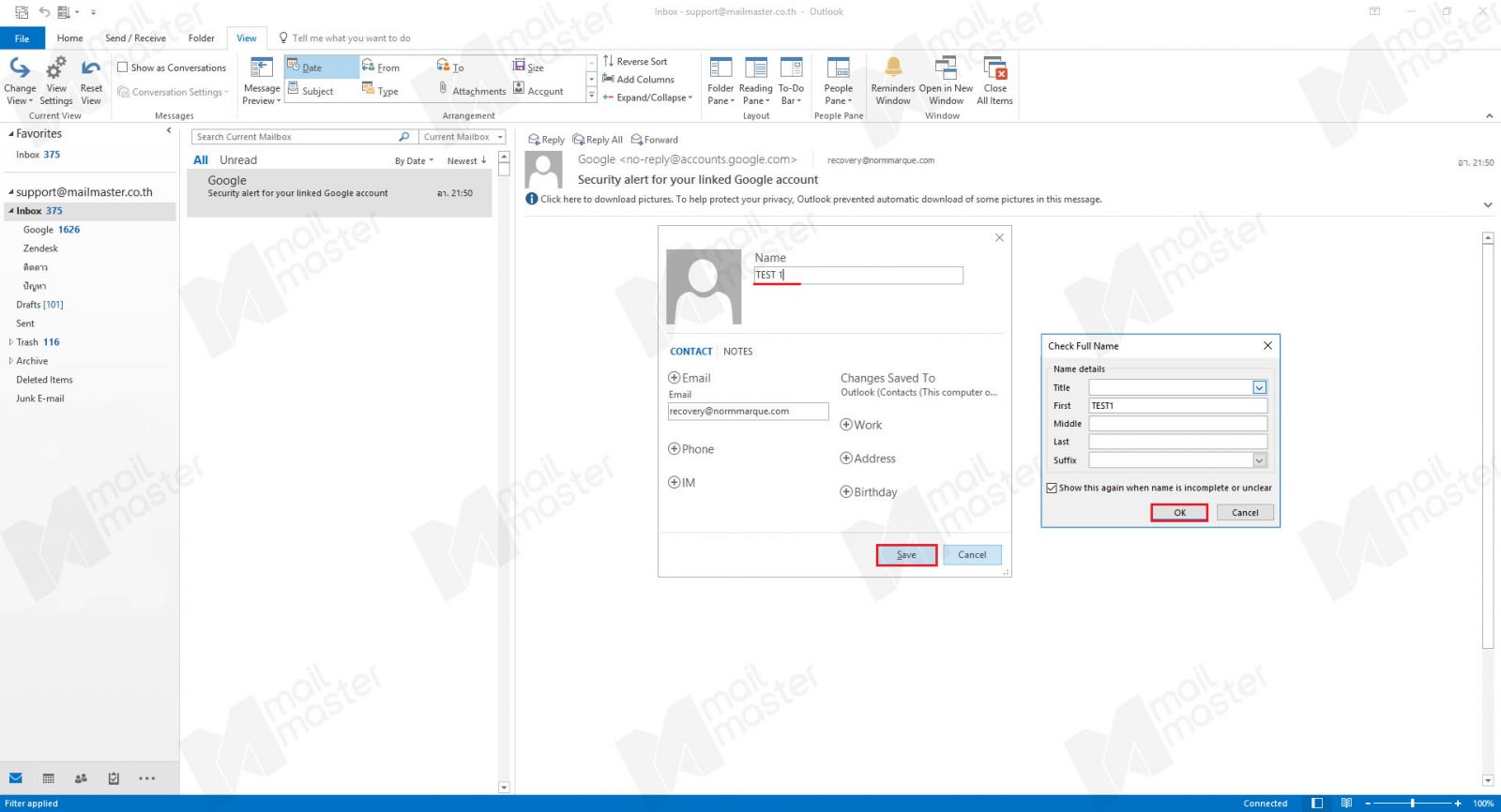This screenshot has height=812, width=1501.
Task: Toggle Show this again when name incomplete
Action: [1052, 488]
